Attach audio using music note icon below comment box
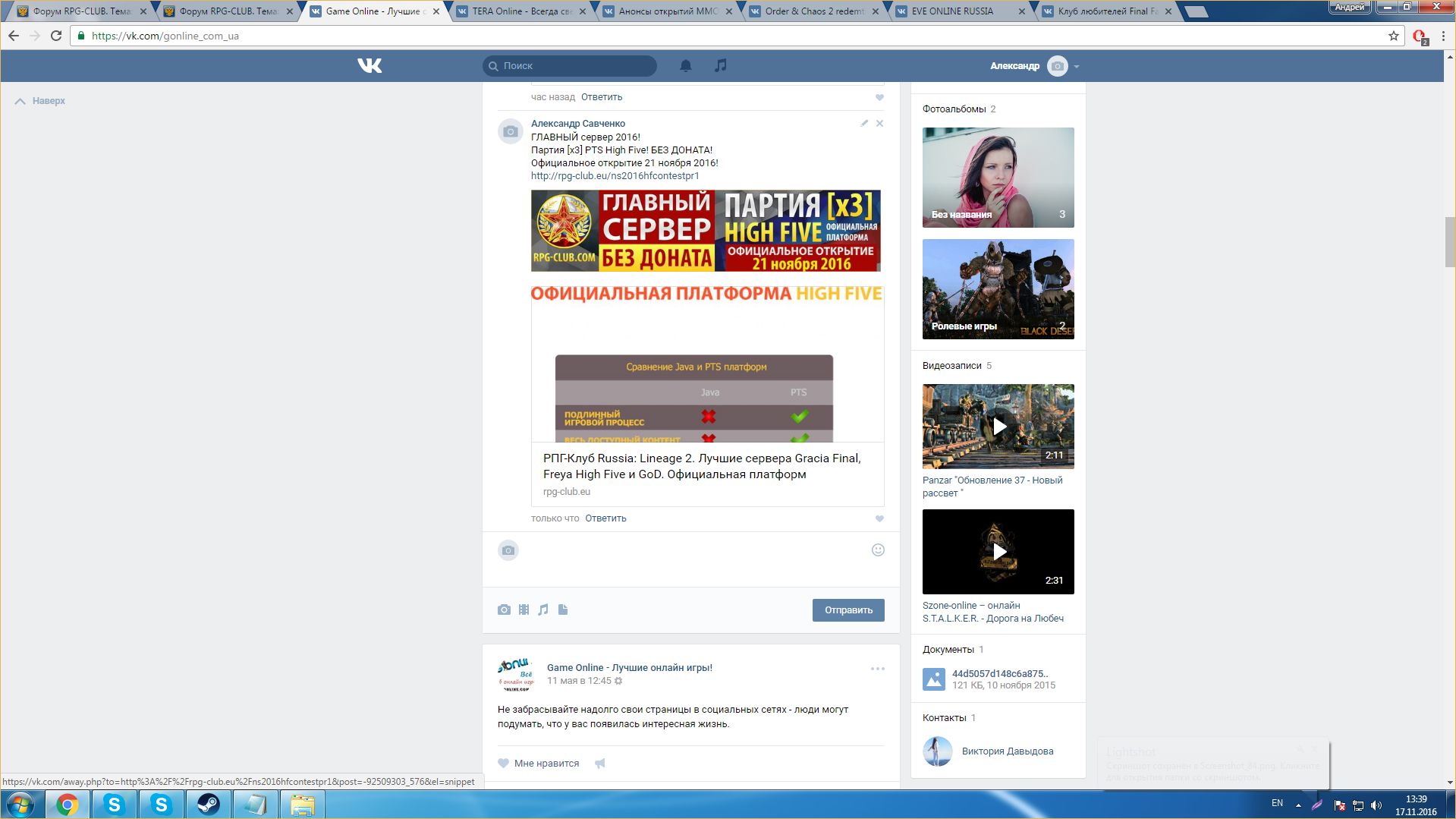 point(543,610)
